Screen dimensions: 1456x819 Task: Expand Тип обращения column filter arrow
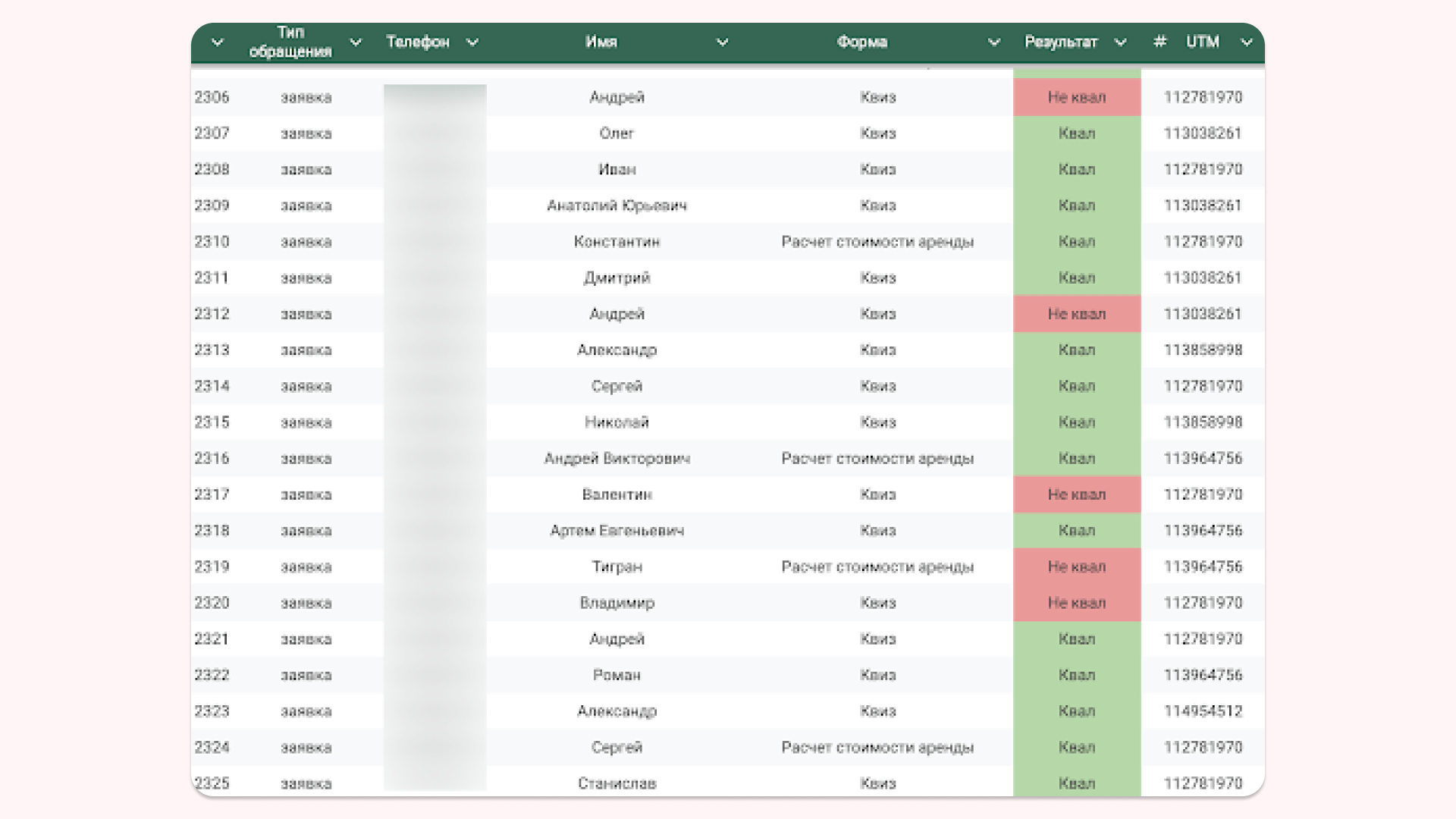[x=355, y=42]
